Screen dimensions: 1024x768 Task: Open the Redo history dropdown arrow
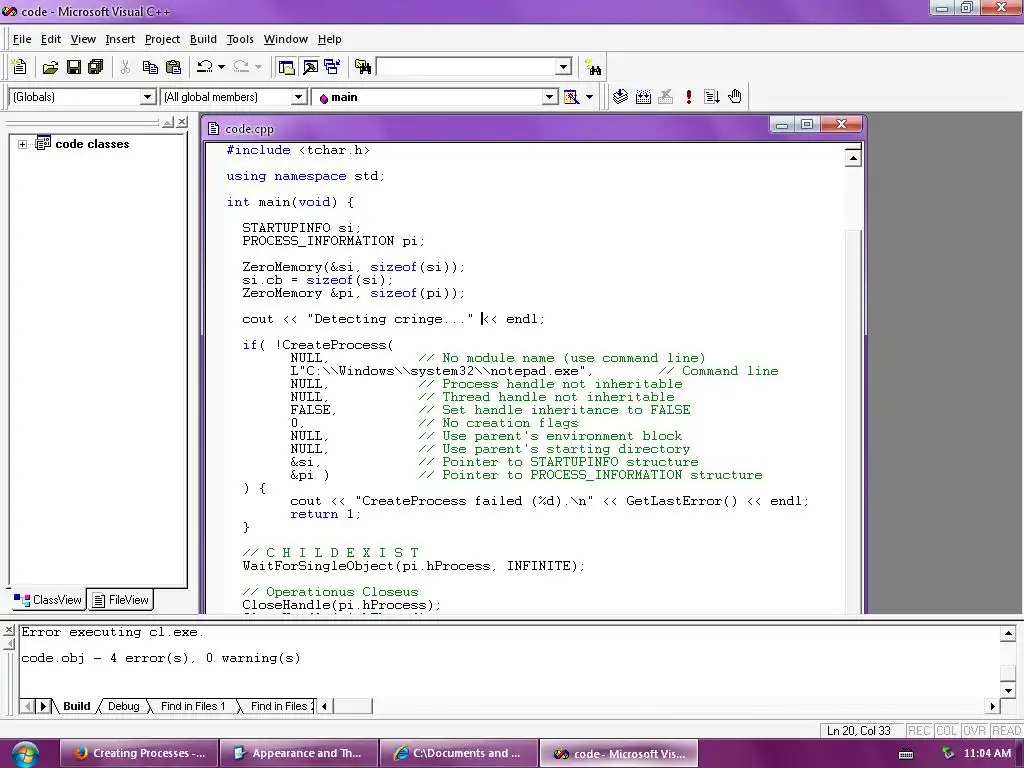[258, 67]
